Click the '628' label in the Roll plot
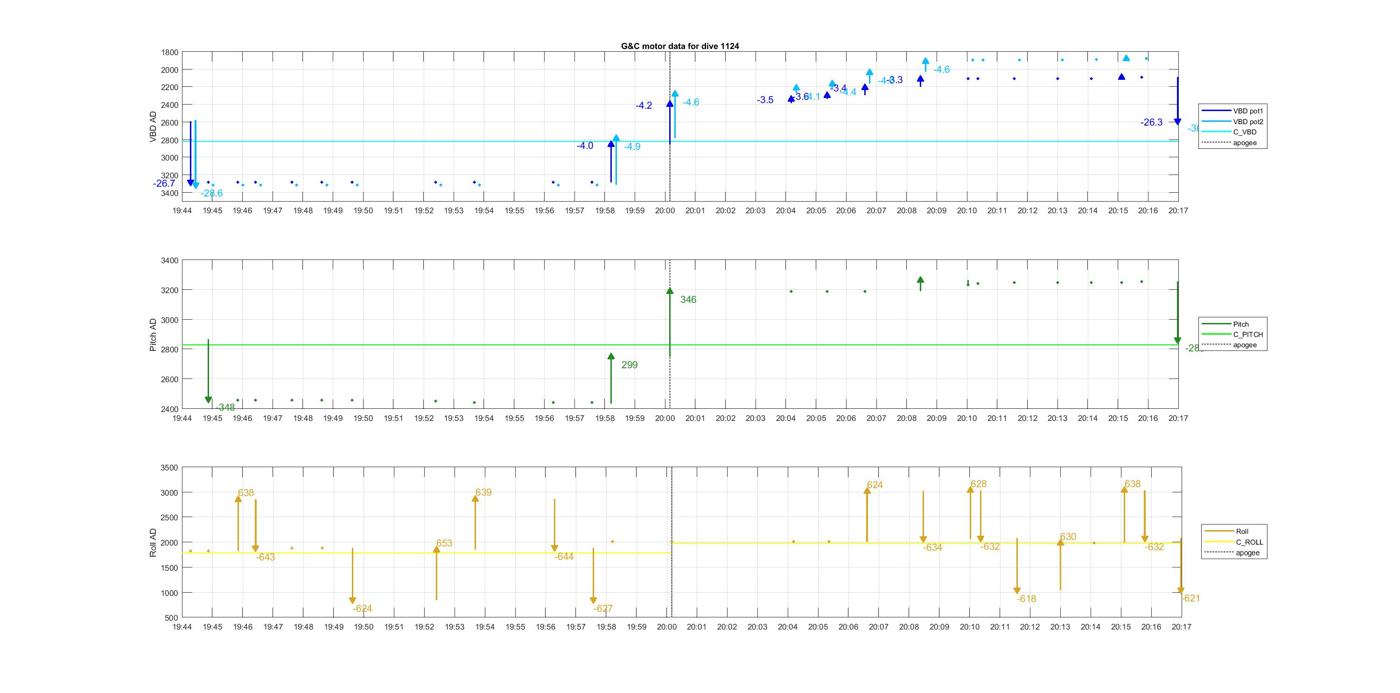 pos(979,484)
